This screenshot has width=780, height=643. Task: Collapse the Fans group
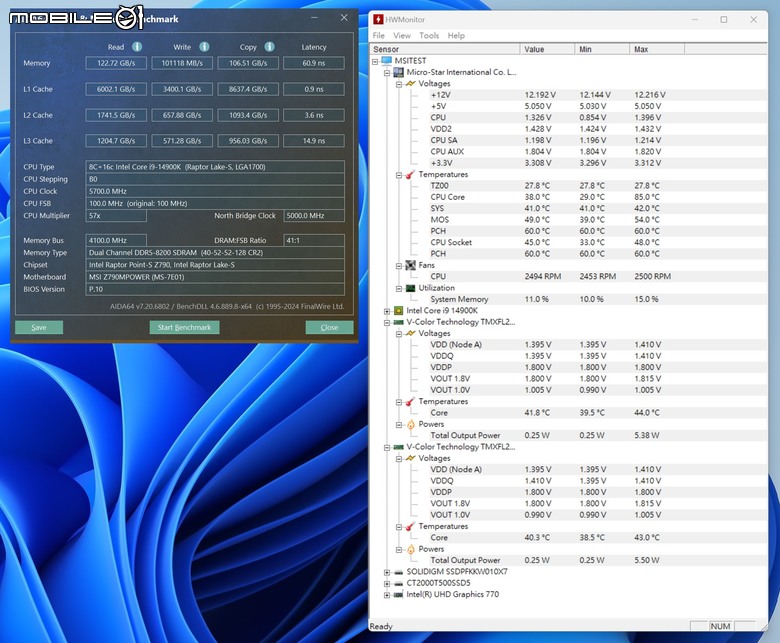click(399, 266)
